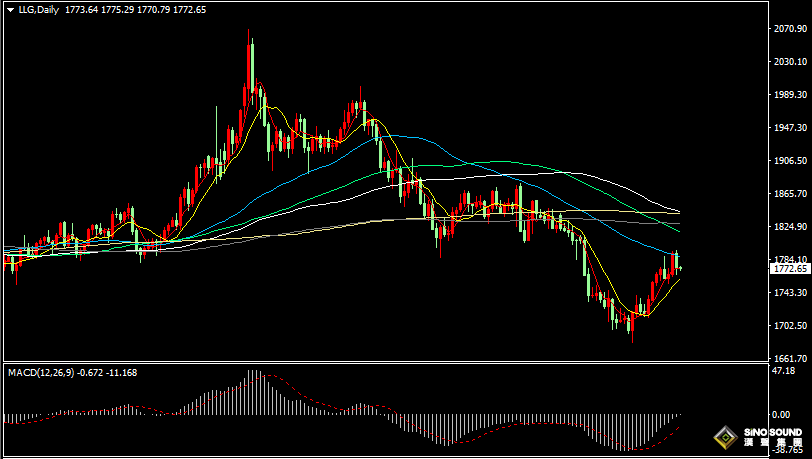
Task: Click the 0.00 MACD zero level label
Action: click(x=781, y=414)
